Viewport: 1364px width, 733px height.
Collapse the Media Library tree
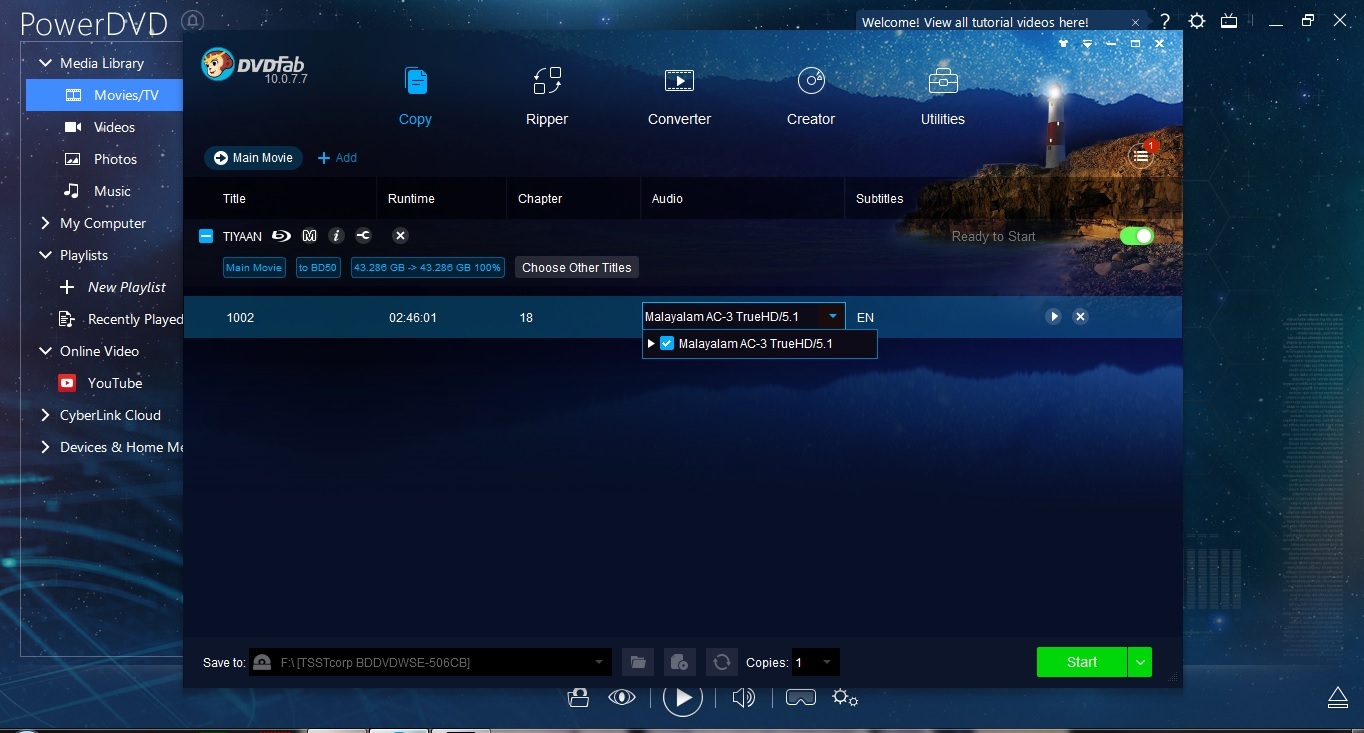45,63
